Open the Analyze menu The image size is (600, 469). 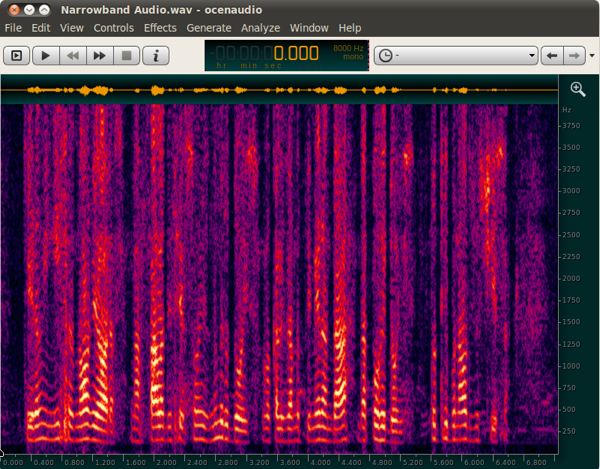pos(261,28)
